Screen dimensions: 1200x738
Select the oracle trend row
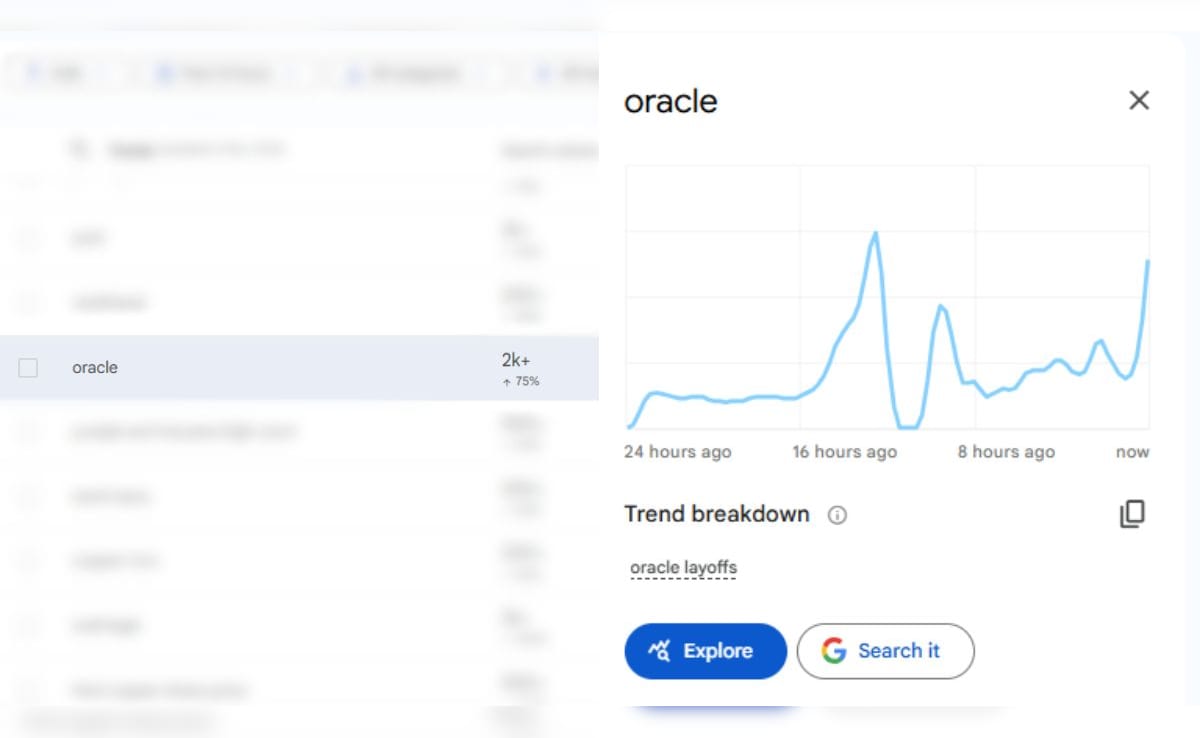tap(250, 368)
